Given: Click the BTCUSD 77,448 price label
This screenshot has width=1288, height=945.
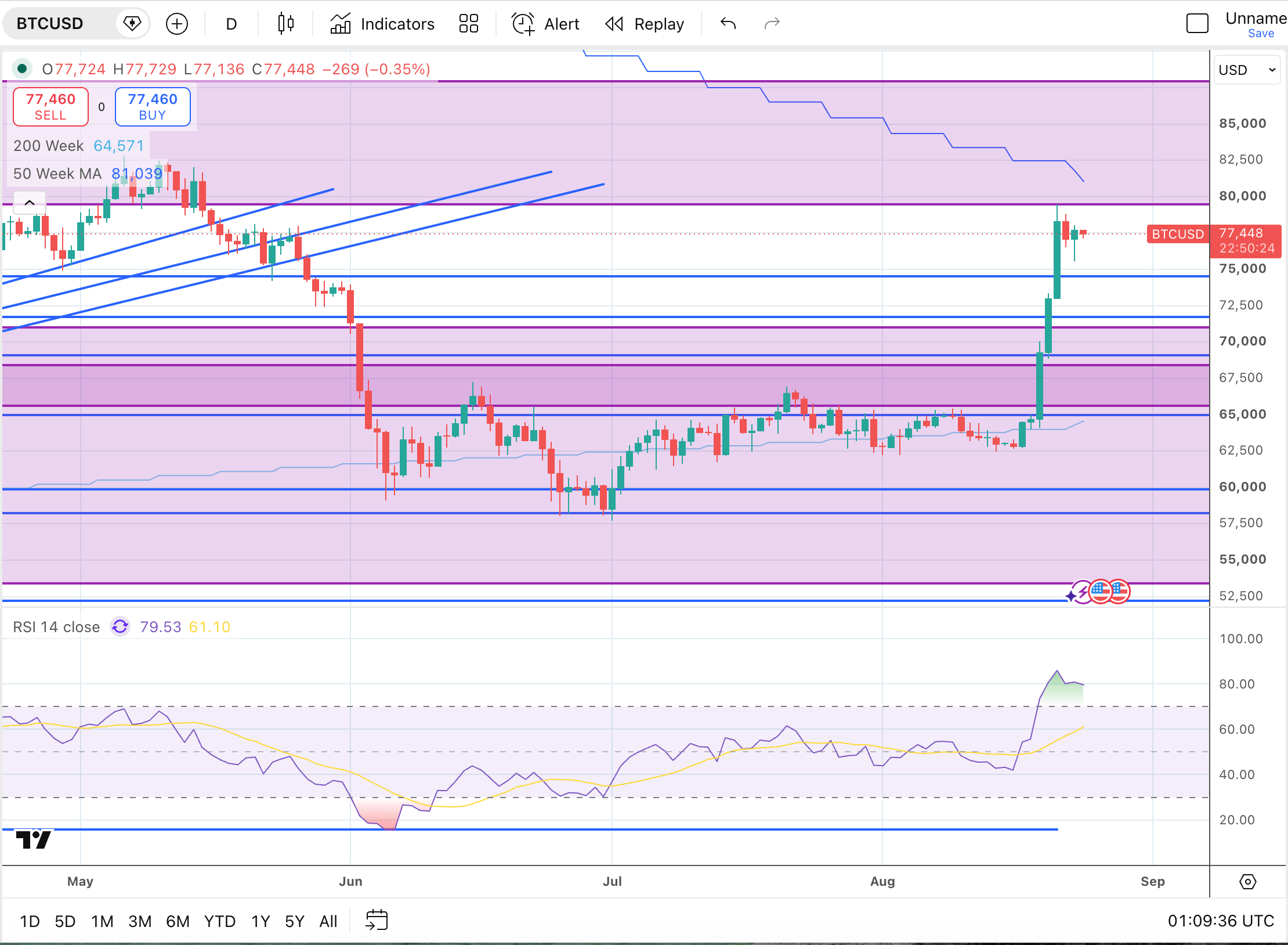Looking at the screenshot, I should [x=1214, y=240].
